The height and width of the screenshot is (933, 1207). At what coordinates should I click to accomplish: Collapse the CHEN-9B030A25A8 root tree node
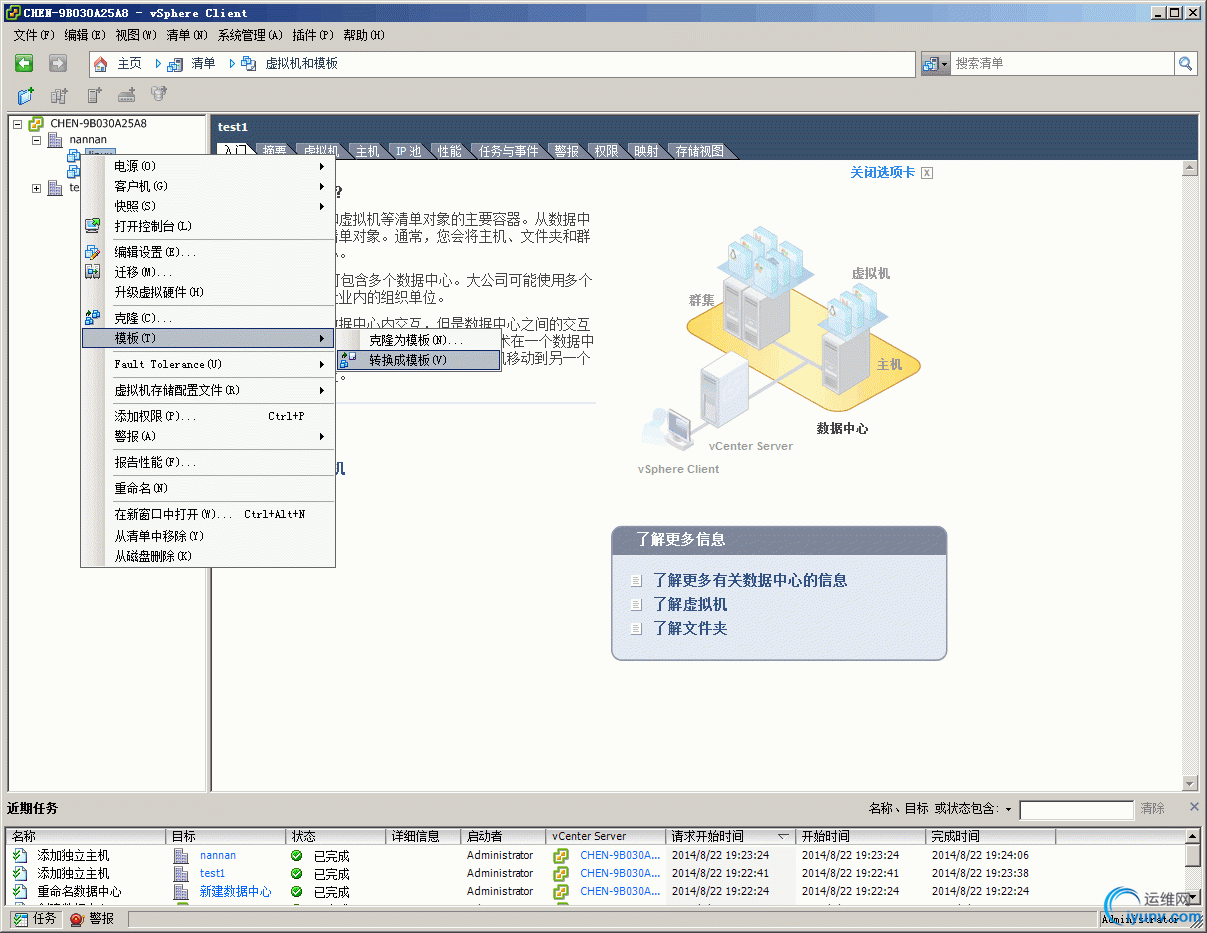point(17,124)
